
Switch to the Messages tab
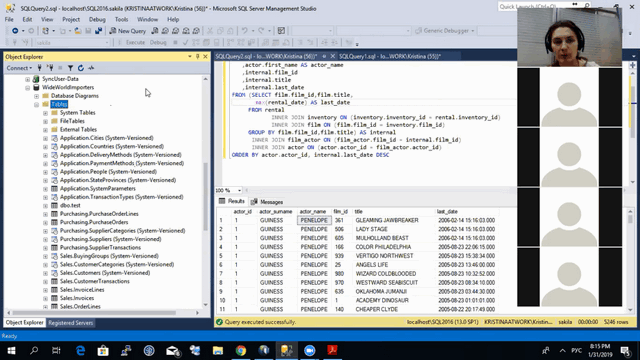(x=267, y=202)
